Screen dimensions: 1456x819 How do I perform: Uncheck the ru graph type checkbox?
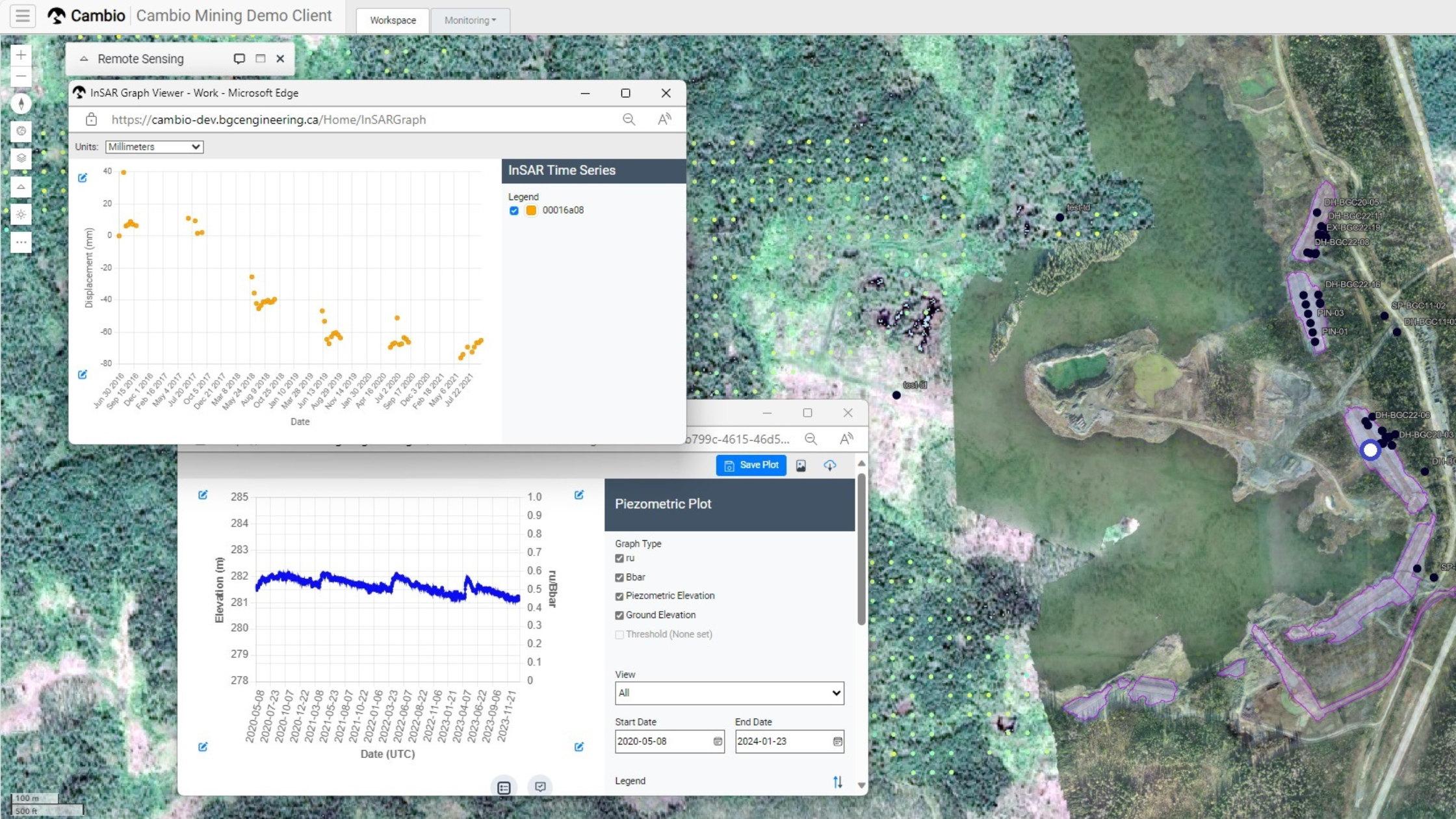pos(619,558)
